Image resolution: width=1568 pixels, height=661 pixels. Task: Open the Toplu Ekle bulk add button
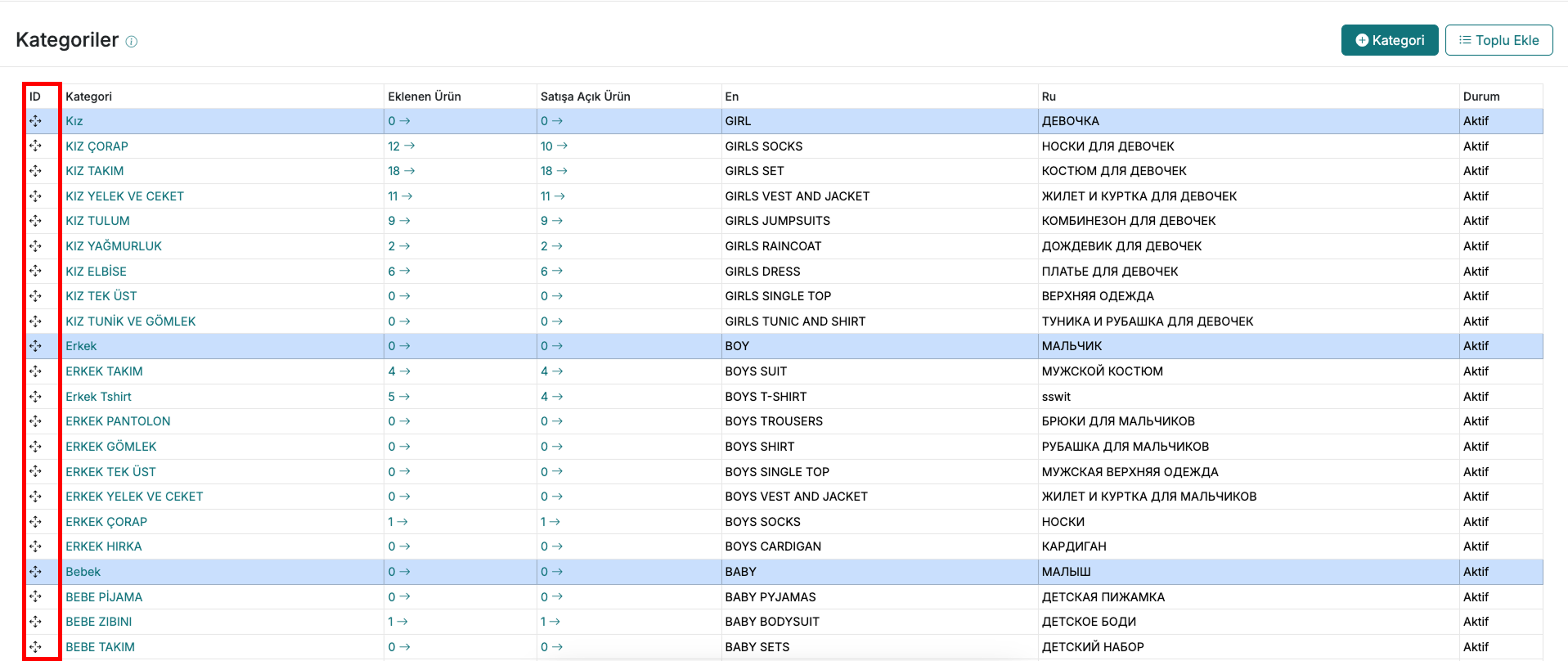(1499, 40)
